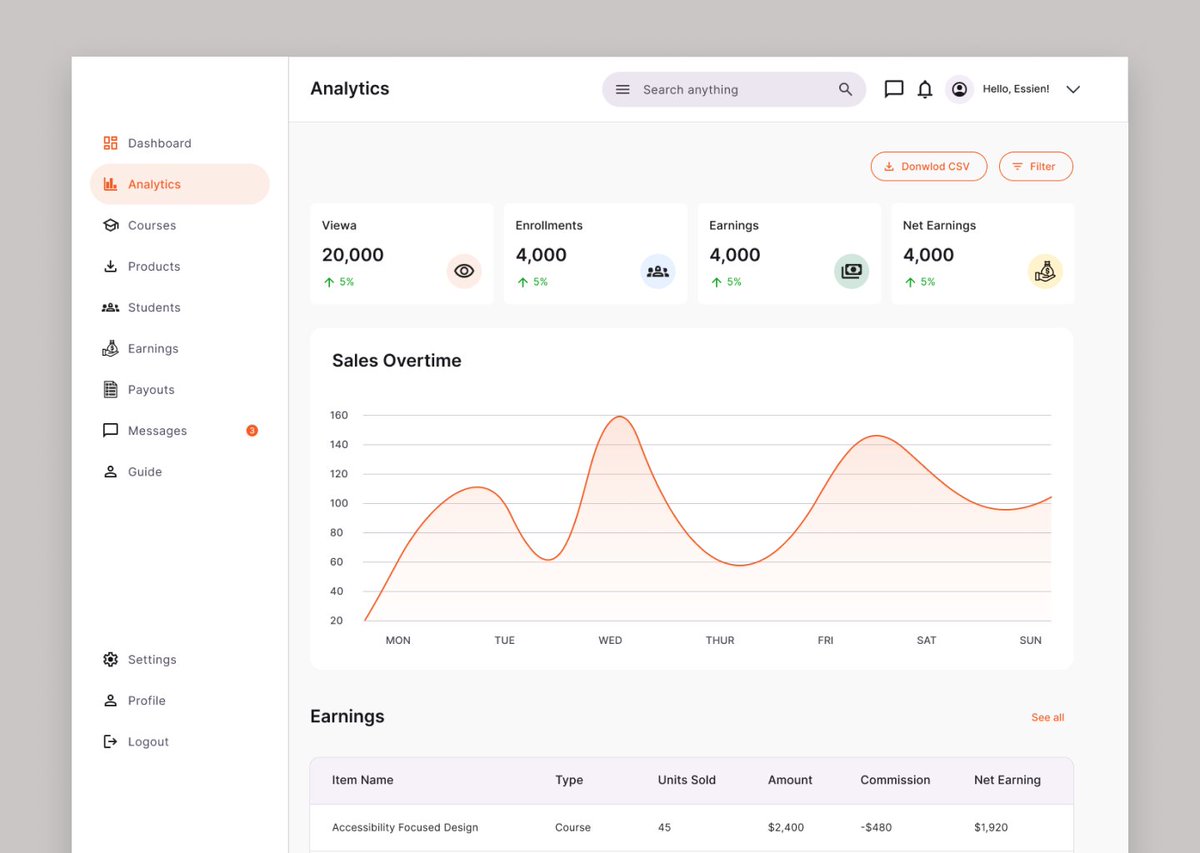The height and width of the screenshot is (853, 1200).
Task: Click Logout in the sidebar
Action: pyautogui.click(x=136, y=741)
